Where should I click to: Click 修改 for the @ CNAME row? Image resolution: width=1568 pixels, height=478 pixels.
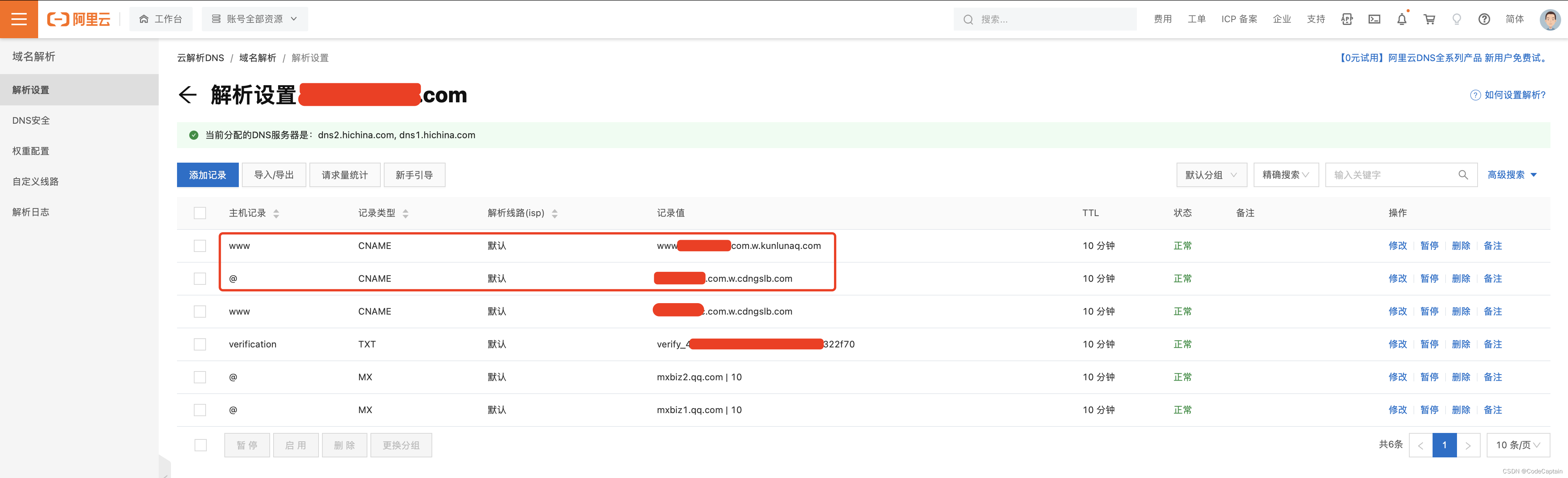(x=1397, y=279)
